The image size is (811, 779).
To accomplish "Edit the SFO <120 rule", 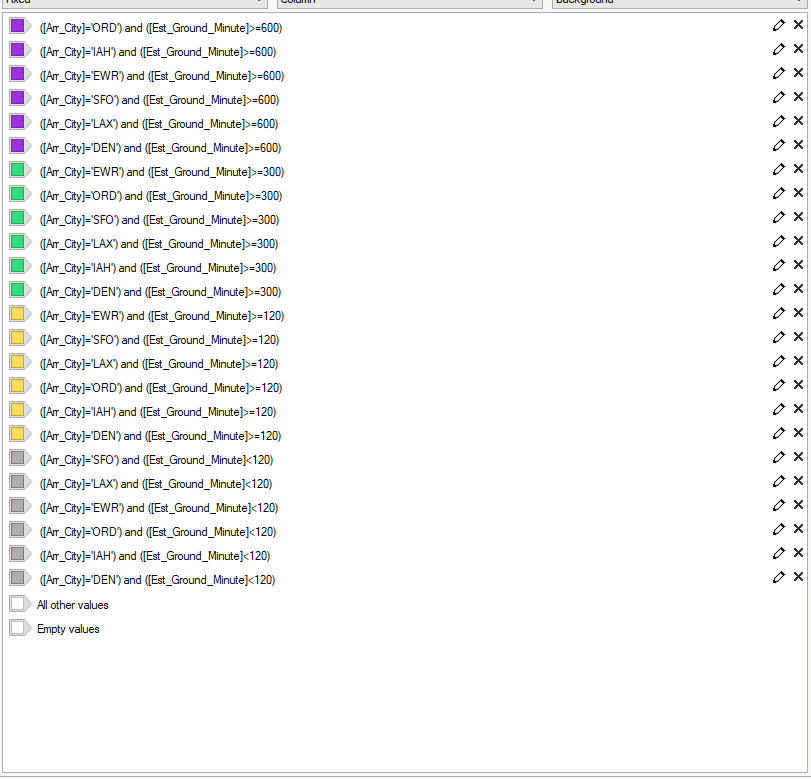I will coord(778,458).
